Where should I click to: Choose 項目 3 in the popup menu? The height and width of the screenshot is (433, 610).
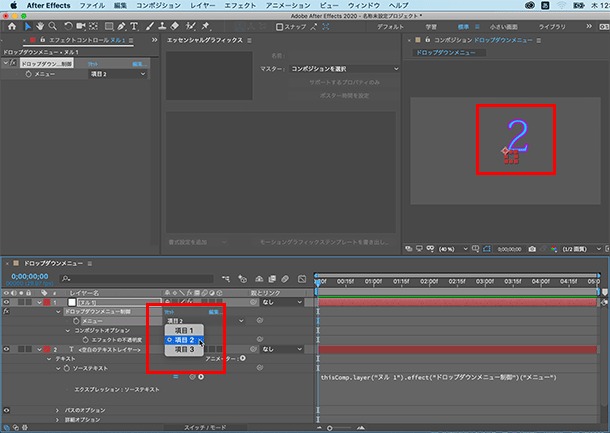(x=184, y=349)
